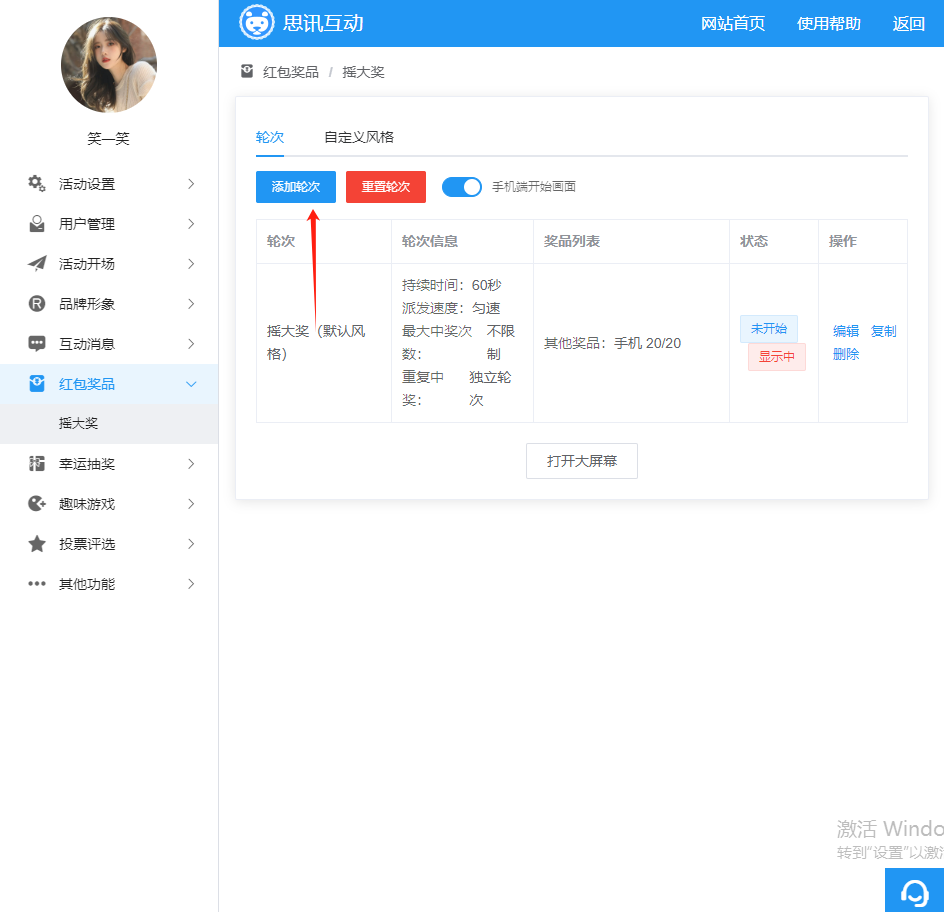This screenshot has width=944, height=912.
Task: Click the 显示中 status tag
Action: click(777, 356)
